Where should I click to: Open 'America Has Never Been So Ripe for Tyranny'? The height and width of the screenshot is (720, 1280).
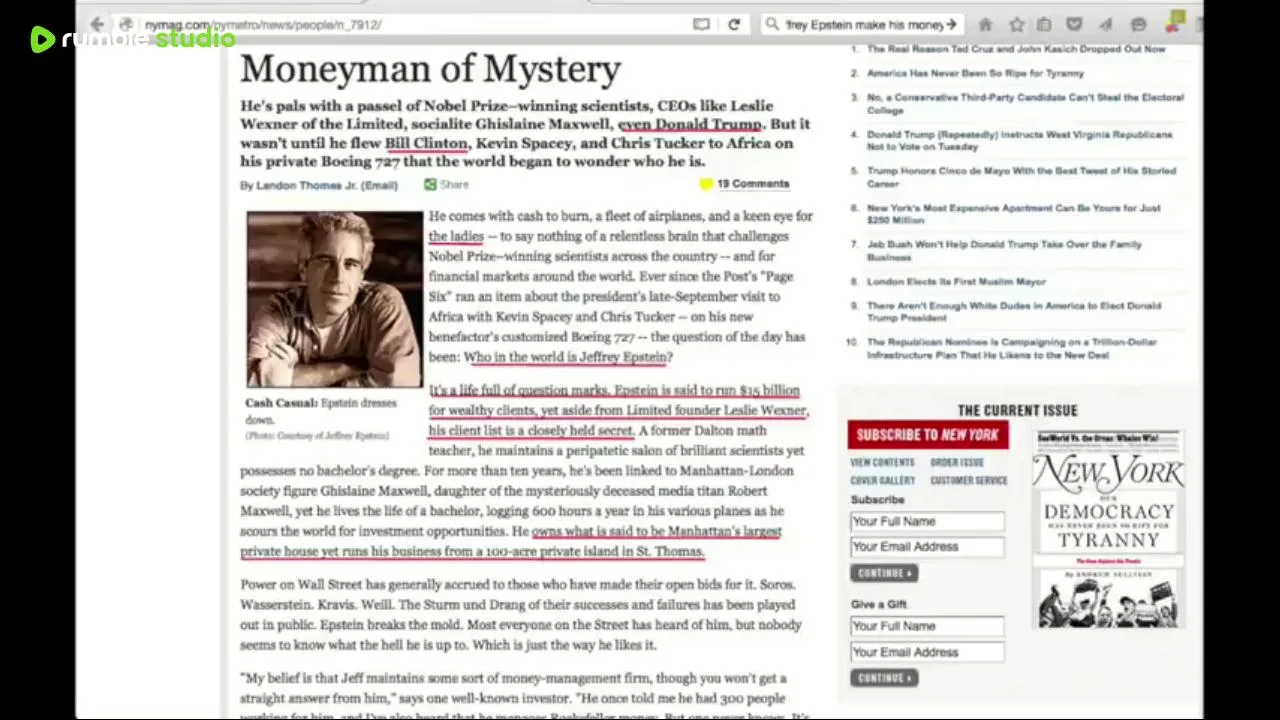point(975,73)
